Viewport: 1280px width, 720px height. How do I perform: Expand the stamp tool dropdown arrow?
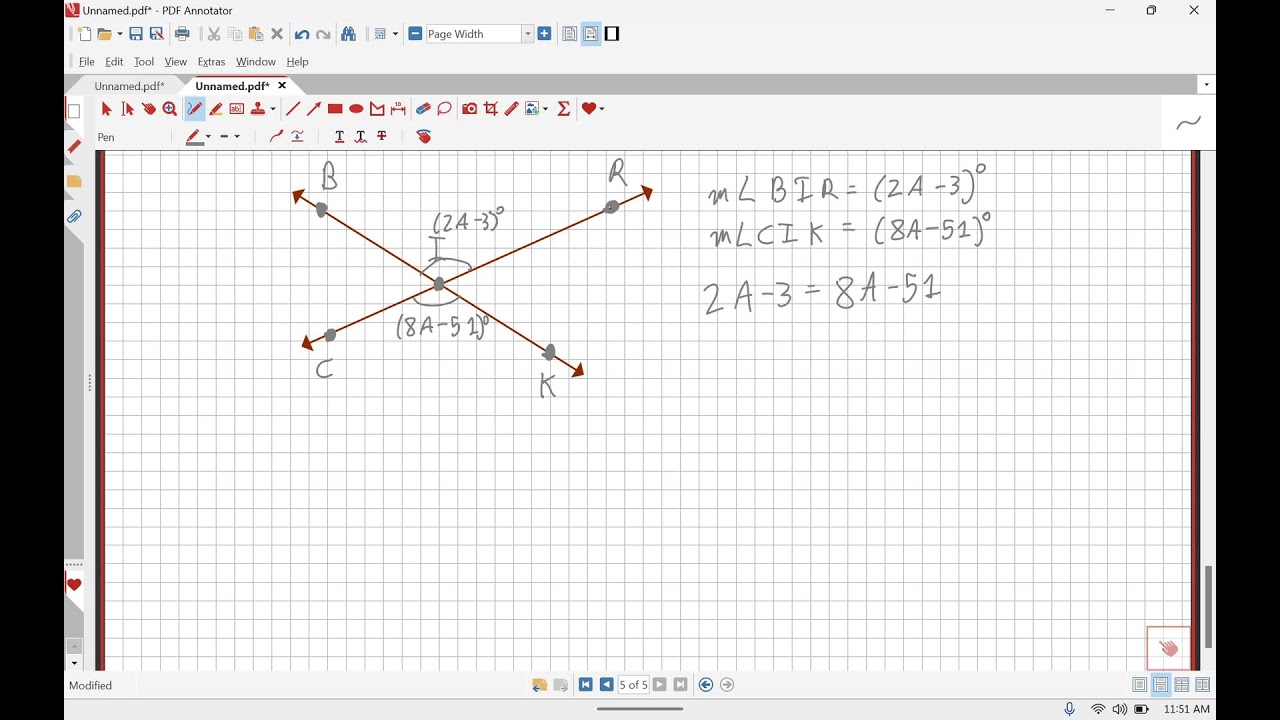tap(273, 109)
